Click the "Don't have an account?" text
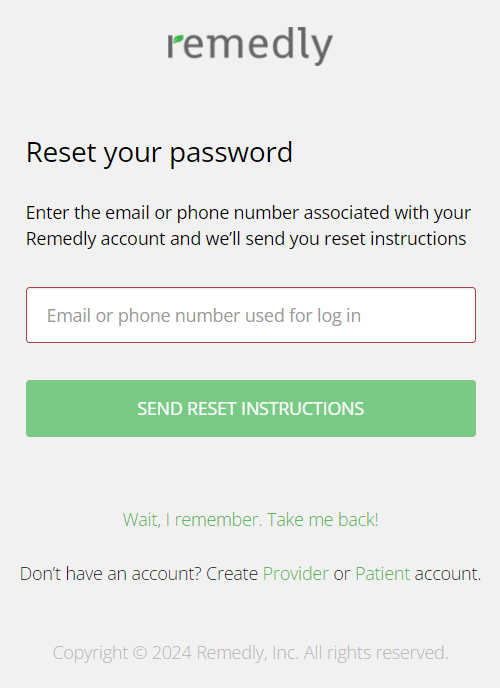This screenshot has width=500, height=688. pyautogui.click(x=111, y=574)
